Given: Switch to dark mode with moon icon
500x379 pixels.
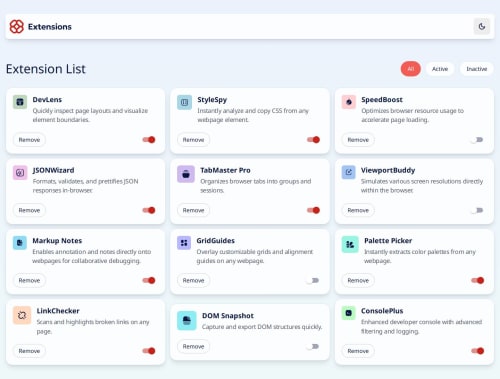Looking at the screenshot, I should (482, 26).
